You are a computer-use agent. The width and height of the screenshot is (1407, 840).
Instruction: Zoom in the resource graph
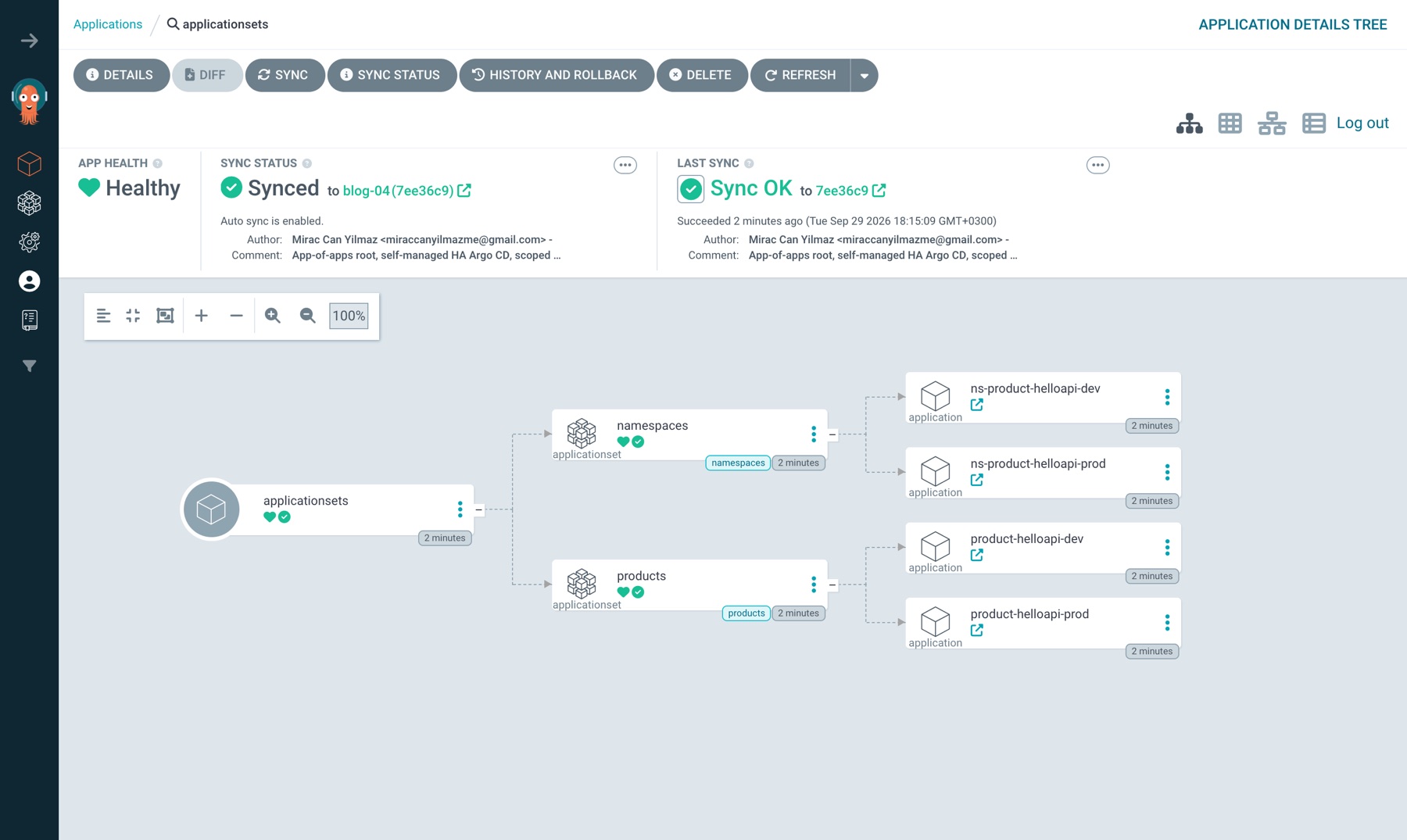(273, 316)
